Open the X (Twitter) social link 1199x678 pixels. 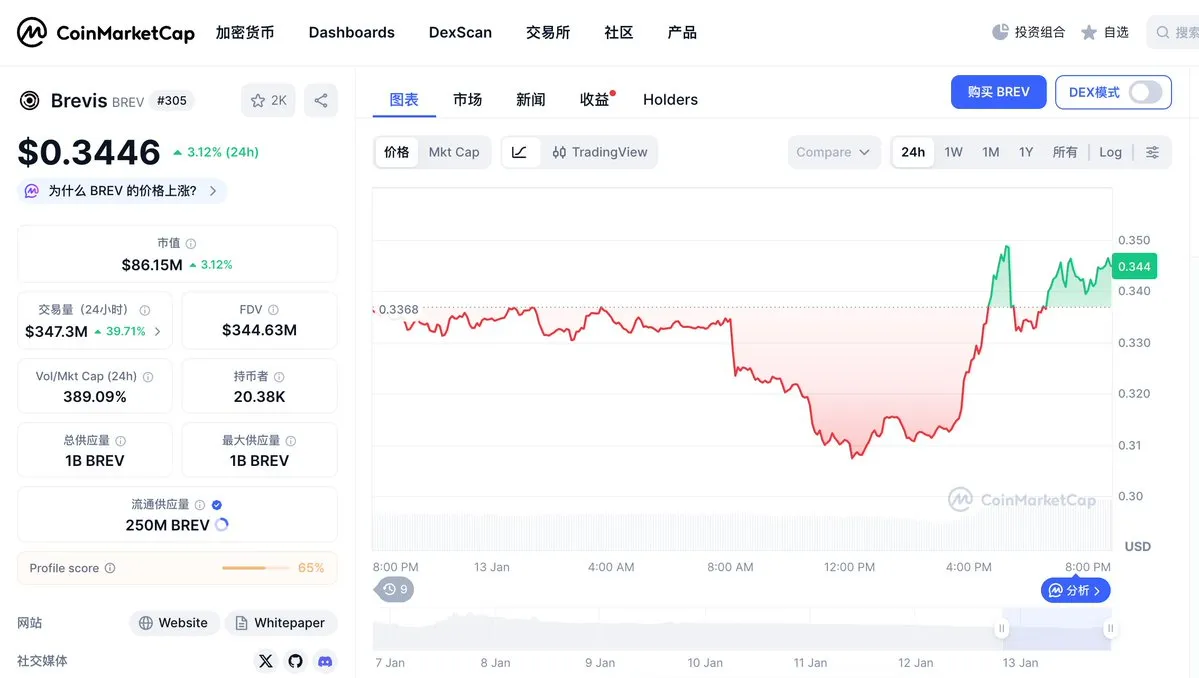(x=265, y=661)
